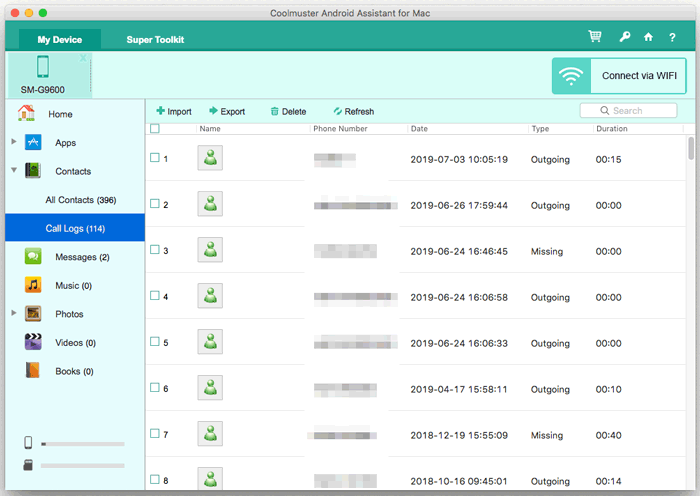Click the vertical scrollbar of call list
This screenshot has width=700, height=496.
point(691,149)
